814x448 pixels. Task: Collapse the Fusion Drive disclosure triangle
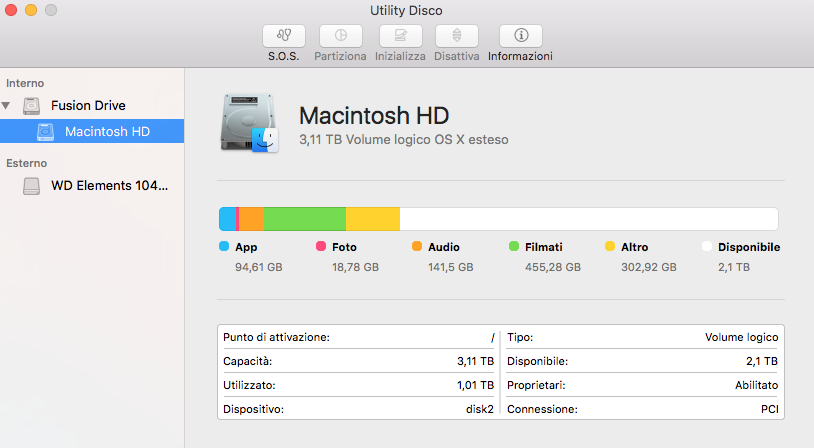(x=6, y=106)
